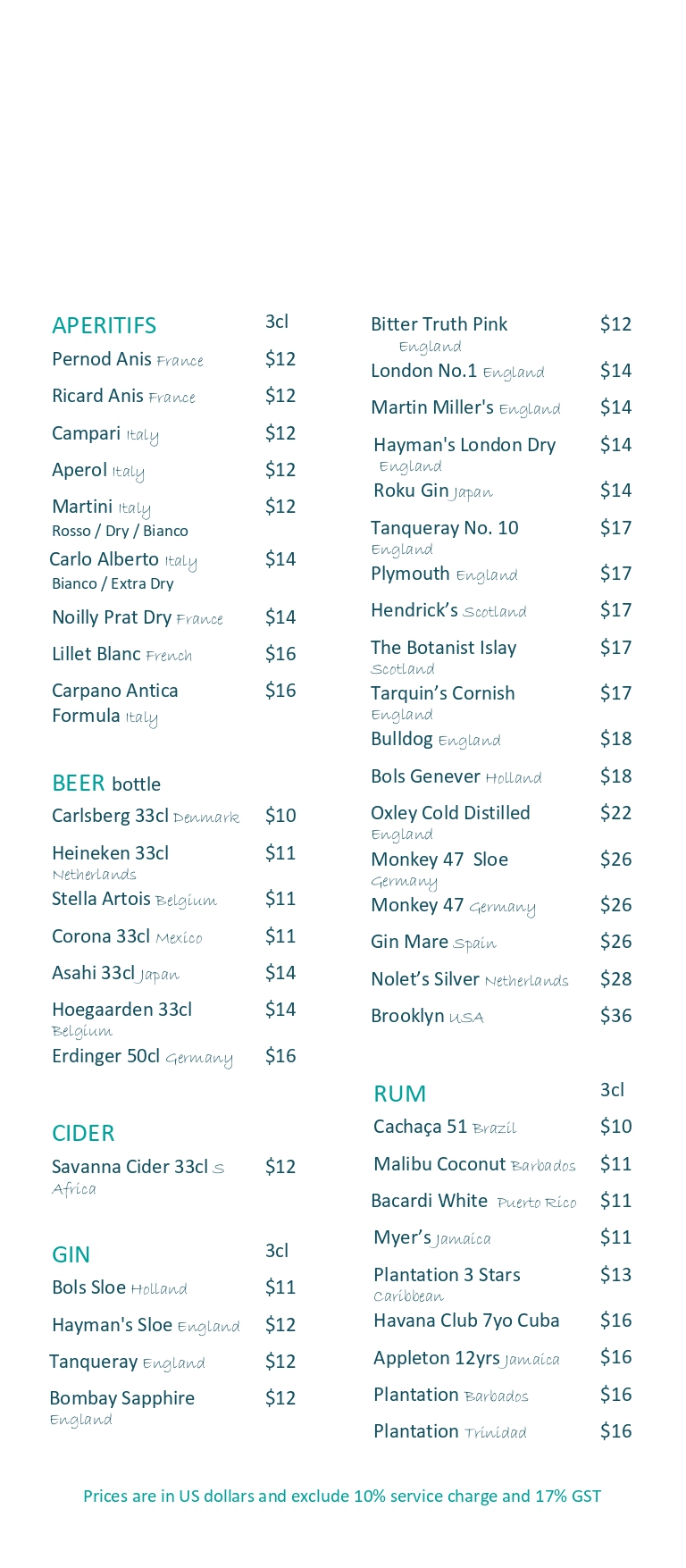Viewport: 686px width, 1568px height.
Task: Click the Havana Club 7yo Cuba entry
Action: pos(466,1321)
